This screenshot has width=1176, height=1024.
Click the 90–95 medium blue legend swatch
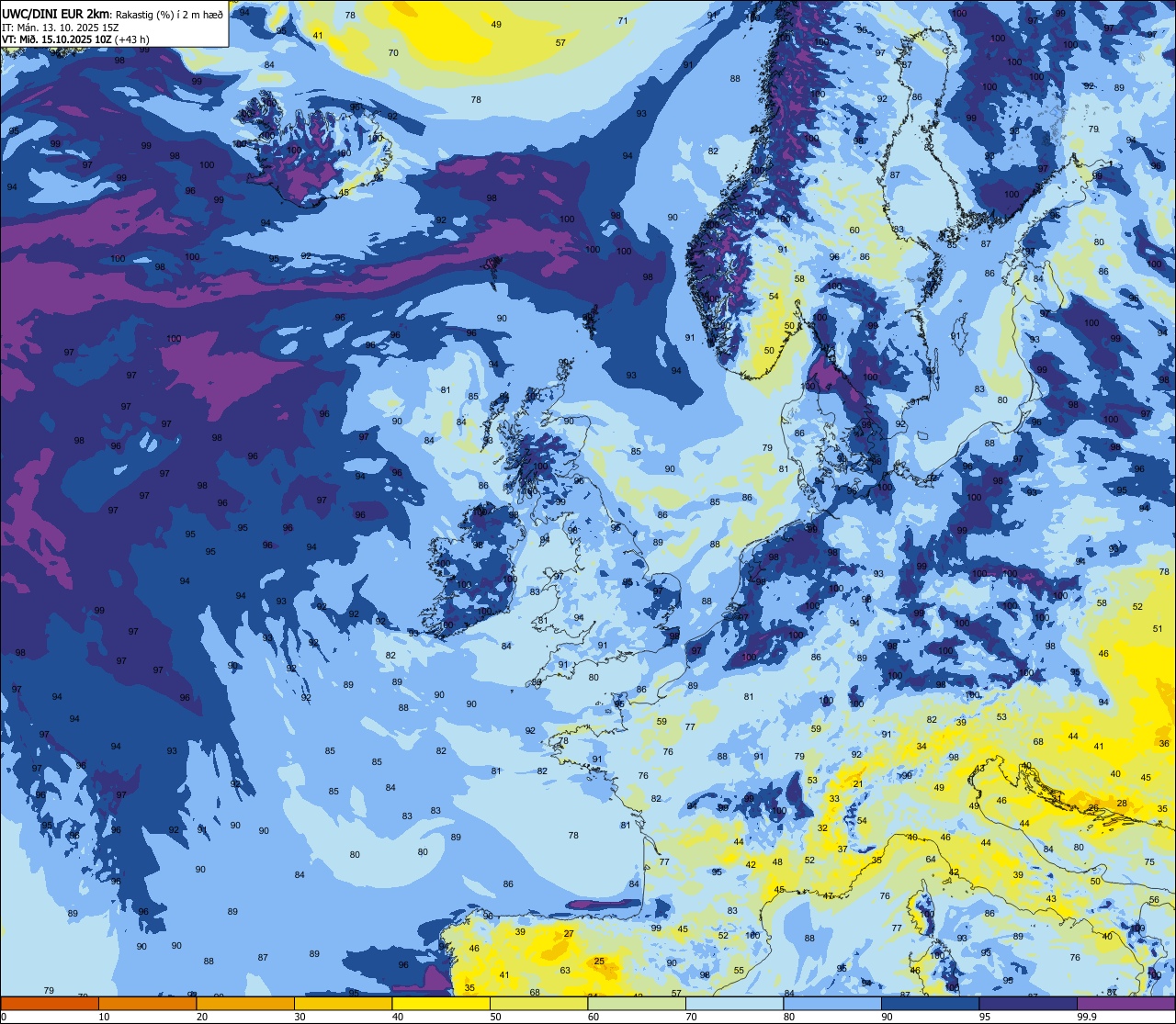[930, 1003]
